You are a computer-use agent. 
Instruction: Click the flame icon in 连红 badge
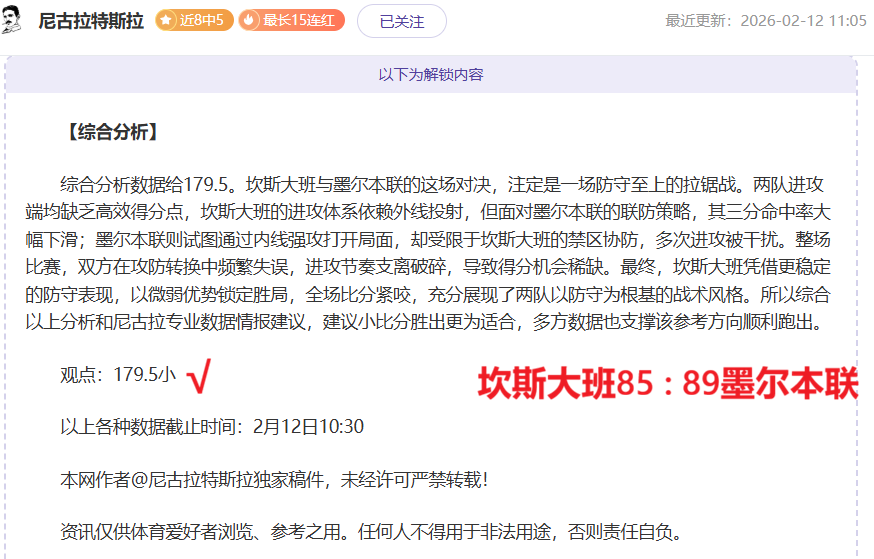tap(251, 21)
